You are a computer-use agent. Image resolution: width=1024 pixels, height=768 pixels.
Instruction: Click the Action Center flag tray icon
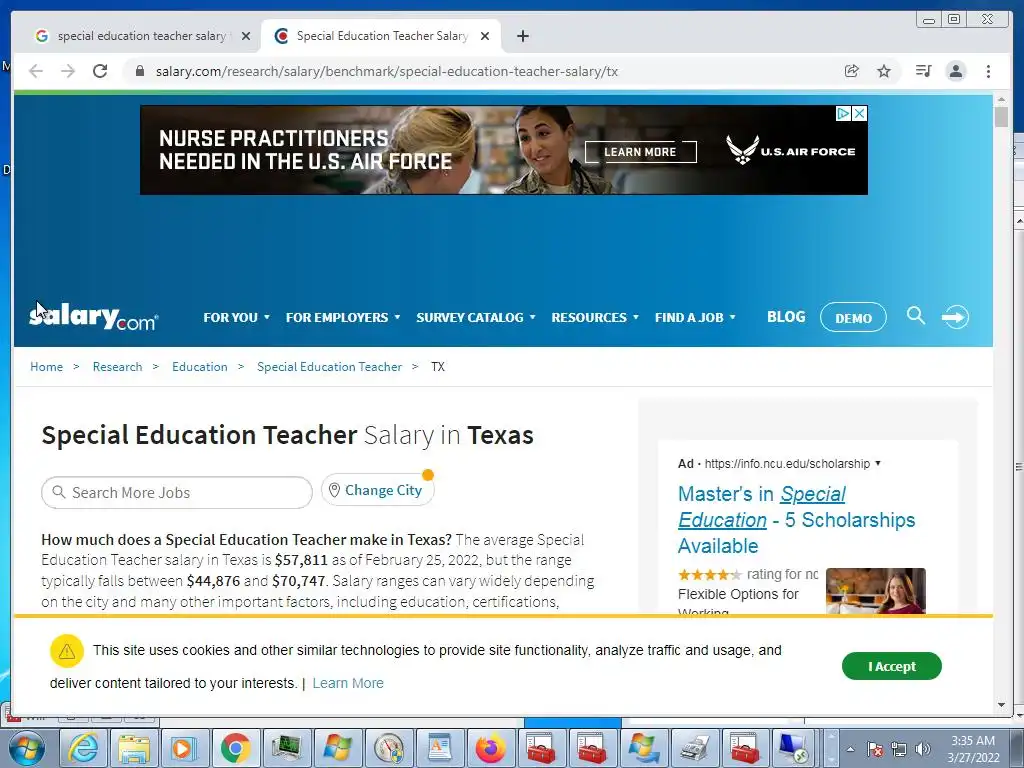pos(875,749)
